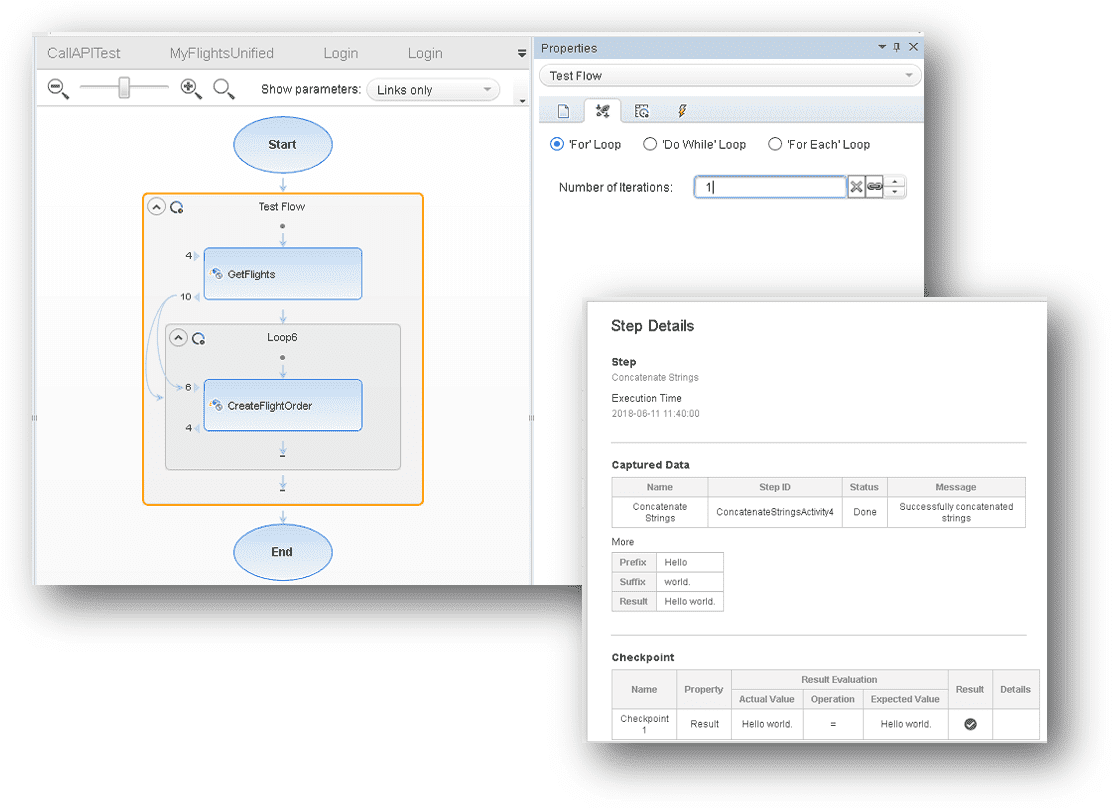Click the Prefix value Hello

coord(689,562)
